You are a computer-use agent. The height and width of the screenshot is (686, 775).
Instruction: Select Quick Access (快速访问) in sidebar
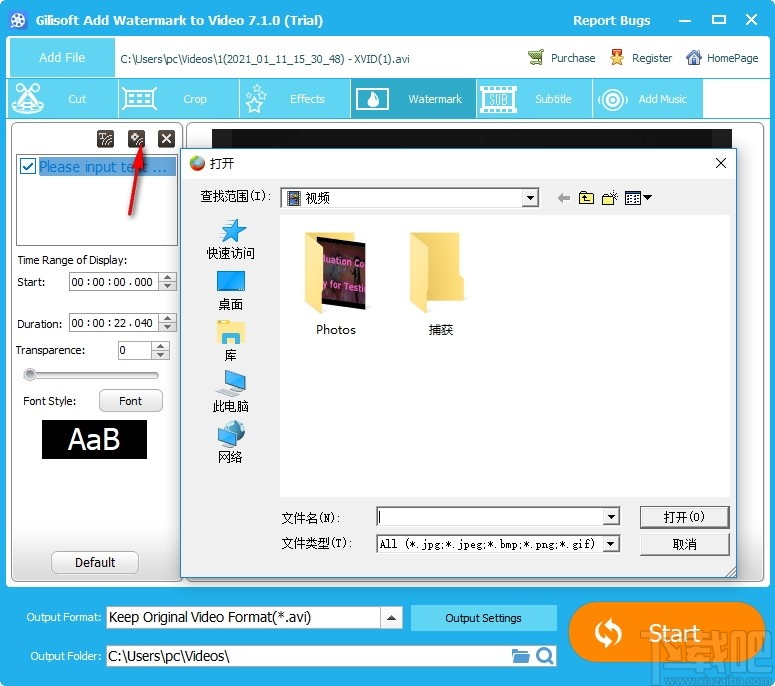click(230, 240)
